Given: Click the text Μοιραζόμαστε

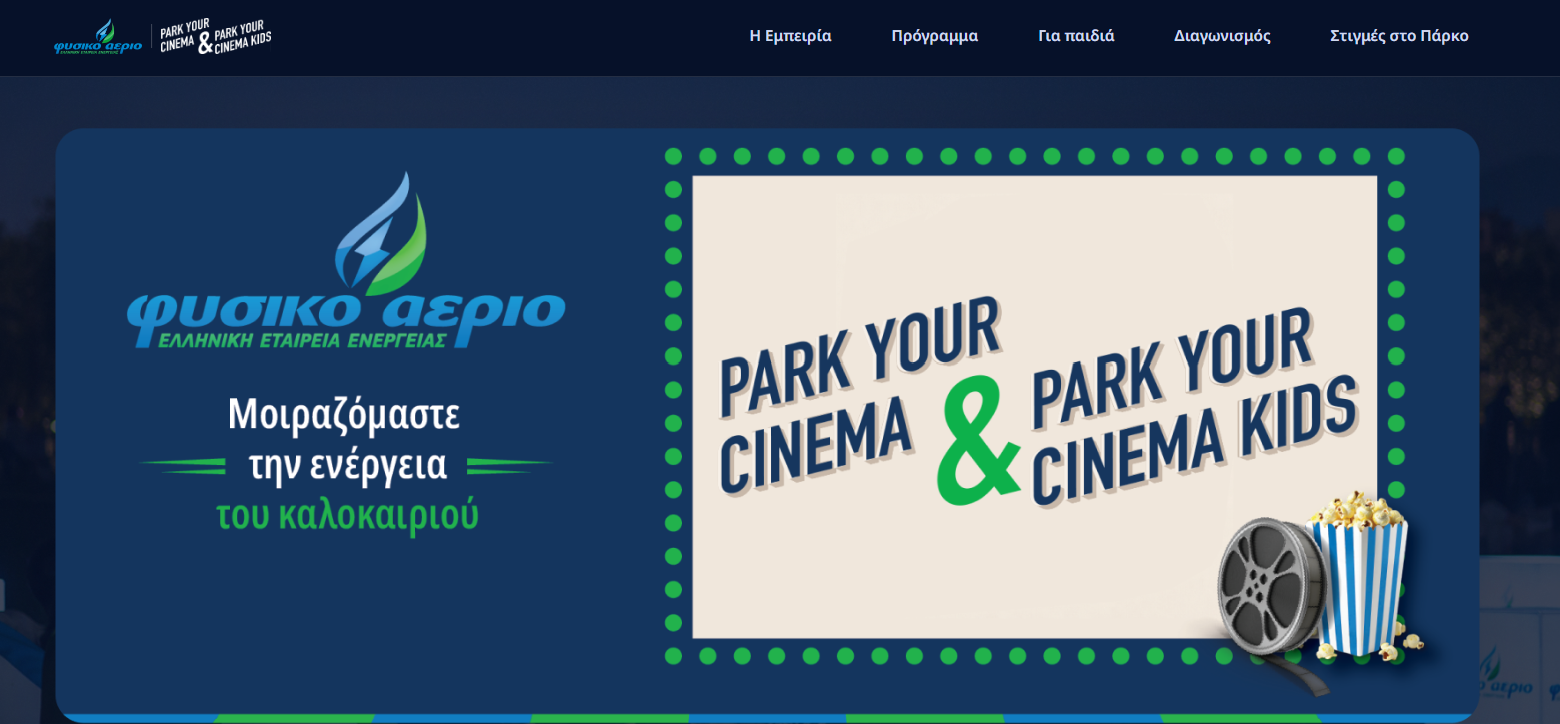Looking at the screenshot, I should (344, 414).
